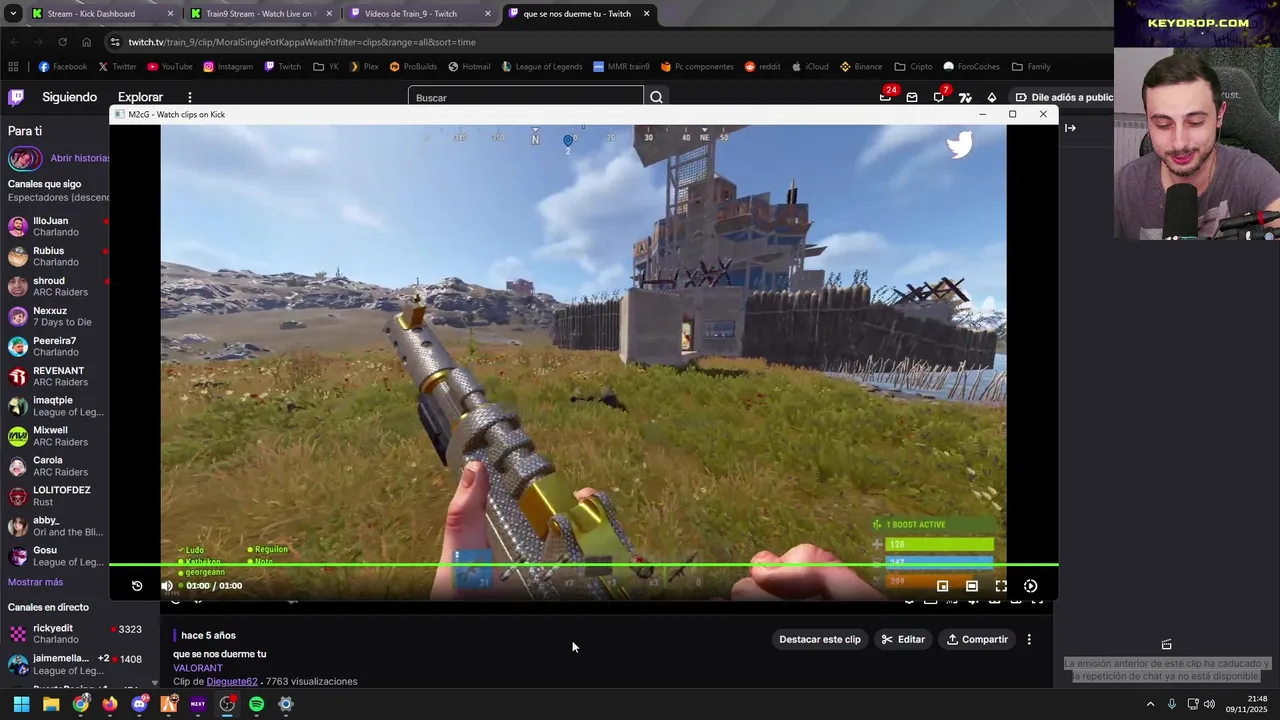Show hidden system tray icons chevron
The width and height of the screenshot is (1280, 720).
coord(1150,704)
